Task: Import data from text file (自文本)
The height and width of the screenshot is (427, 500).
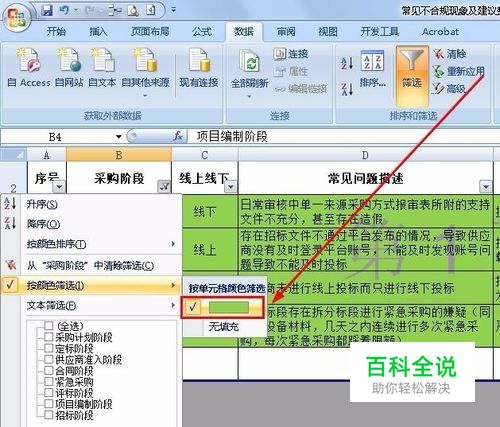Action: [102, 68]
